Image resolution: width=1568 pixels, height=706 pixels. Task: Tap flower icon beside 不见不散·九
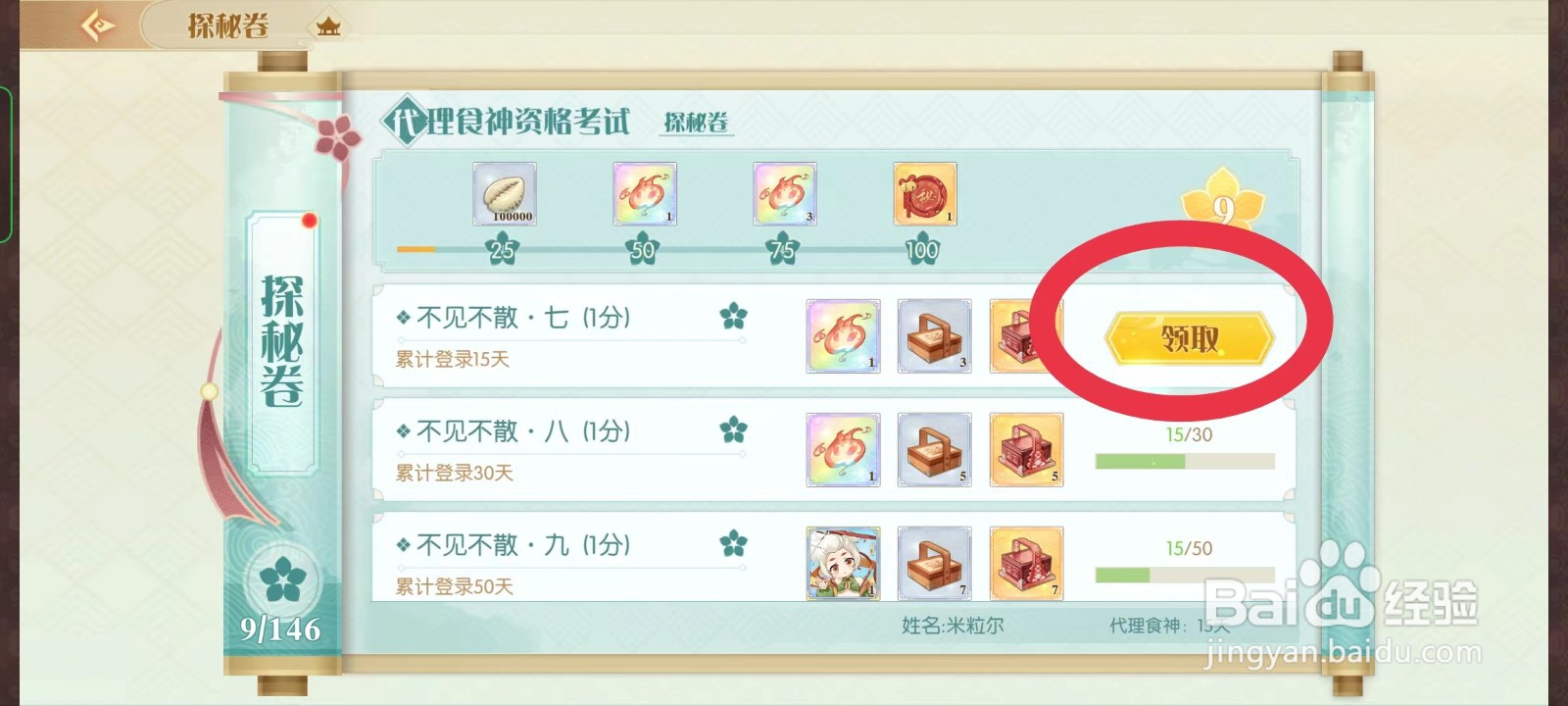tap(733, 543)
